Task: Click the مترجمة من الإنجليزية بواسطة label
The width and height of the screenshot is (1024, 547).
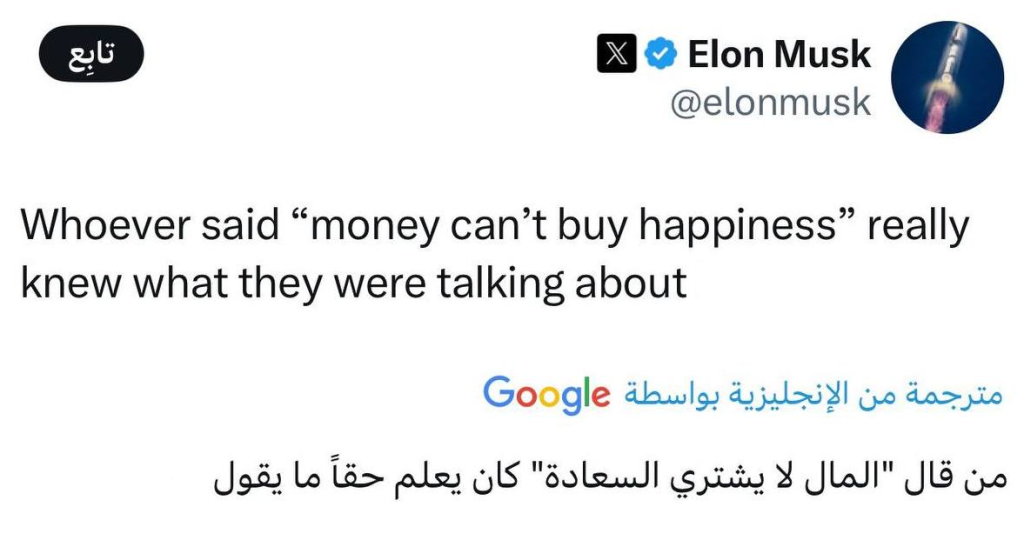Action: [812, 393]
